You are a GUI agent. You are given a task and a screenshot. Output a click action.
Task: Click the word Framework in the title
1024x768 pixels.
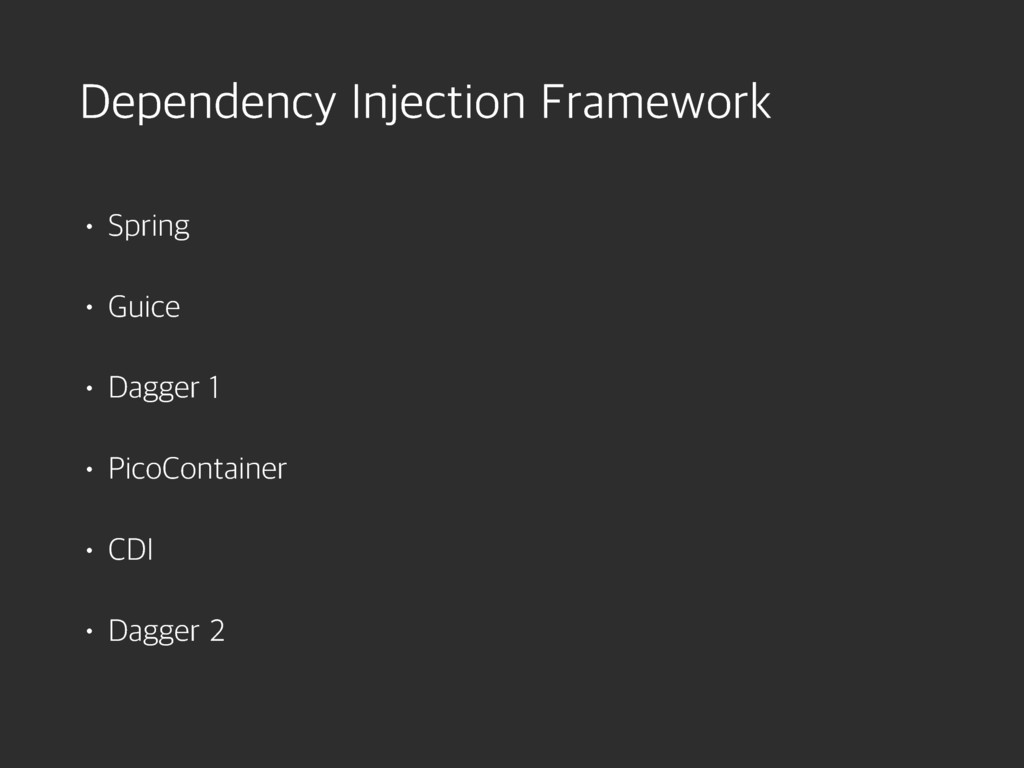(655, 103)
